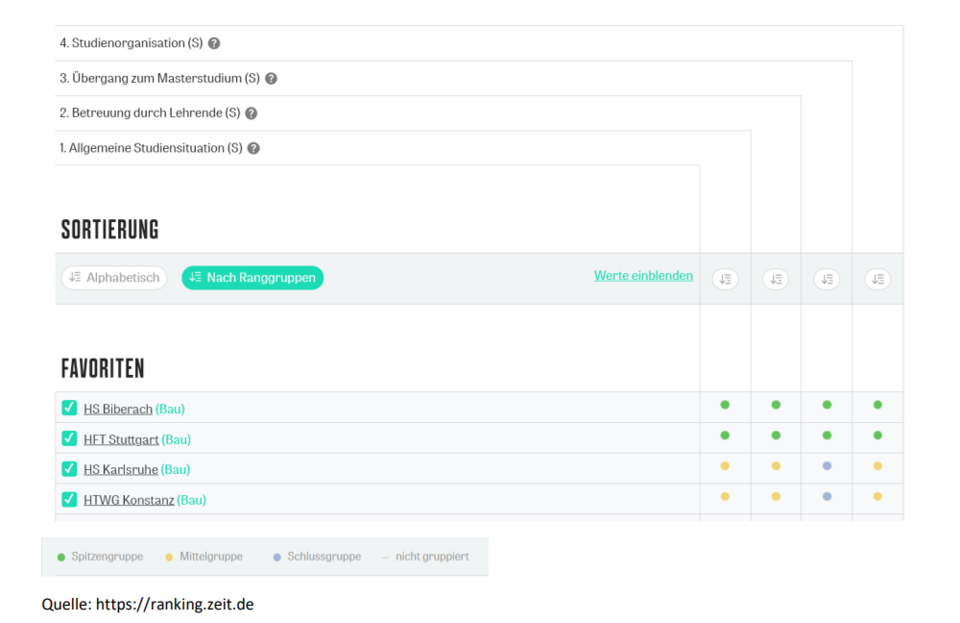
Task: Open HTWG Konstanz university page
Action: click(x=129, y=500)
